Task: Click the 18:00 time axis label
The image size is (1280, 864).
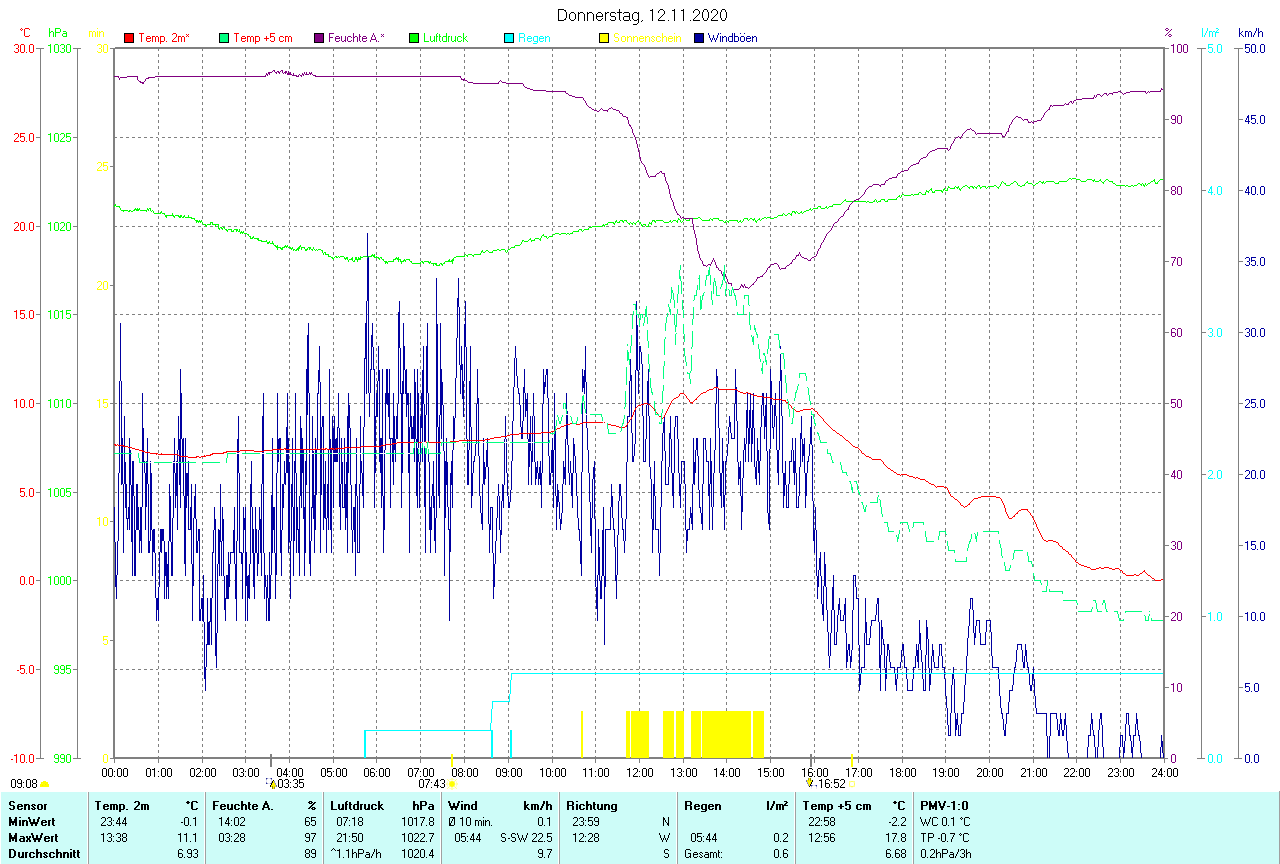Action: (x=902, y=773)
